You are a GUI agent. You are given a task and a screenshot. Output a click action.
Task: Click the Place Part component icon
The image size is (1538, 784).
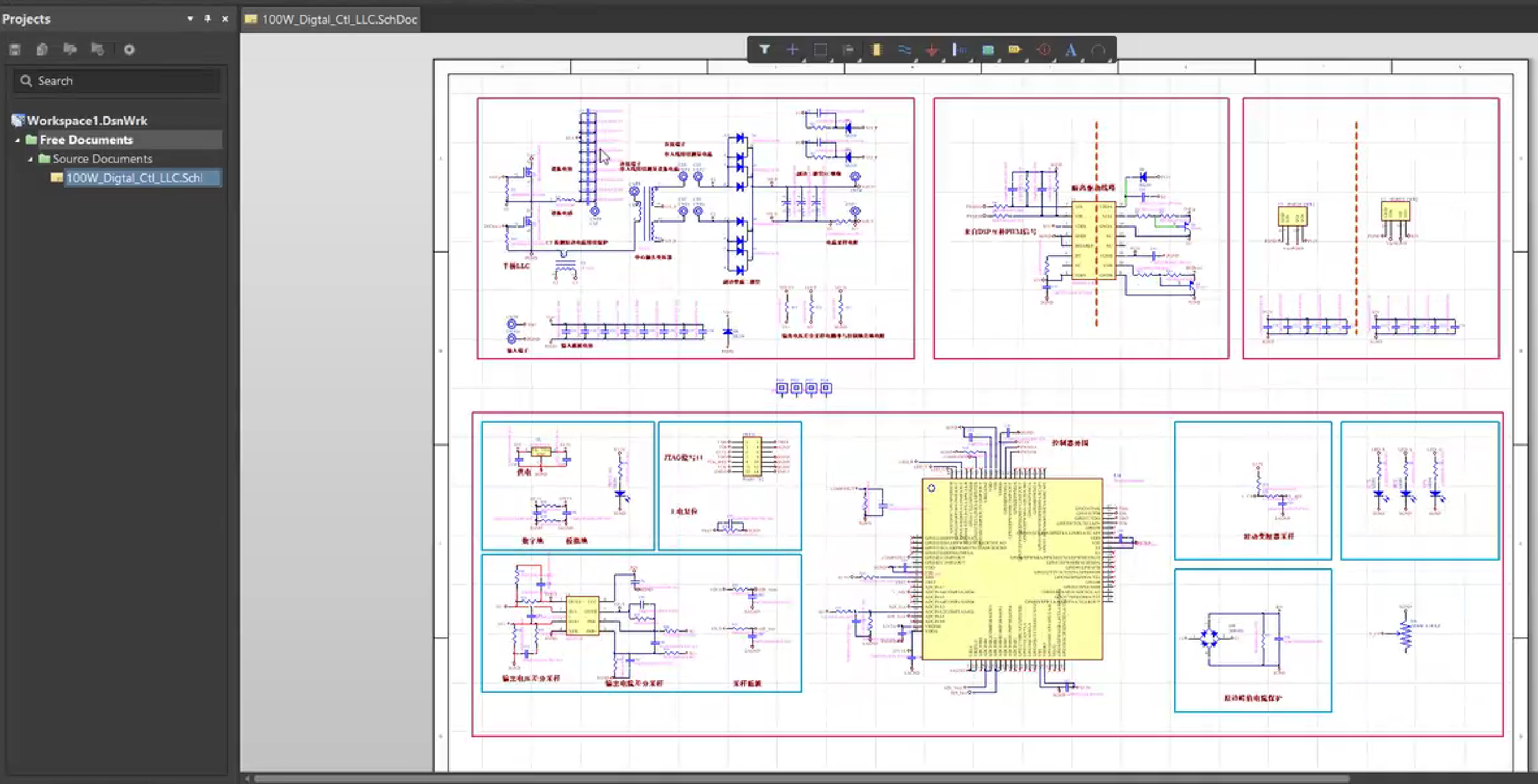[876, 50]
